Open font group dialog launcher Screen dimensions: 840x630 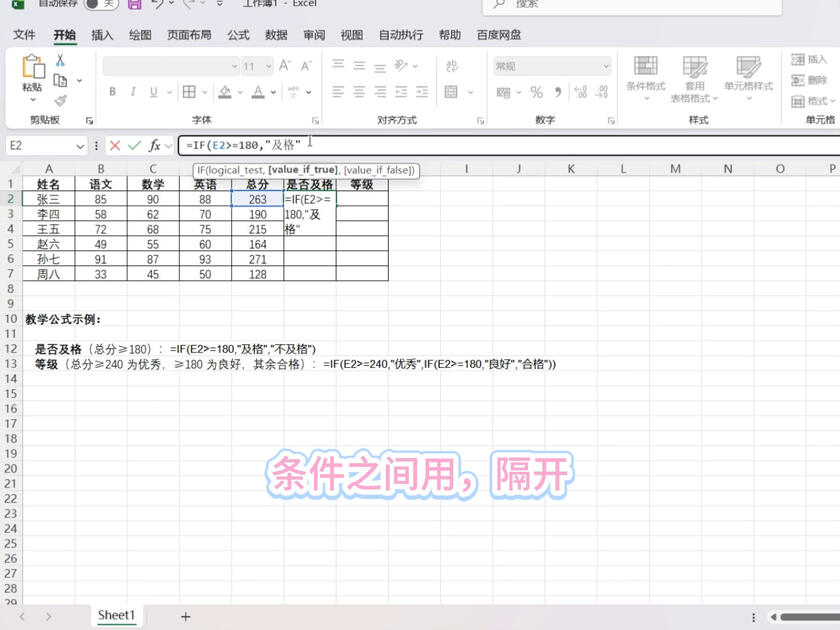pos(316,121)
